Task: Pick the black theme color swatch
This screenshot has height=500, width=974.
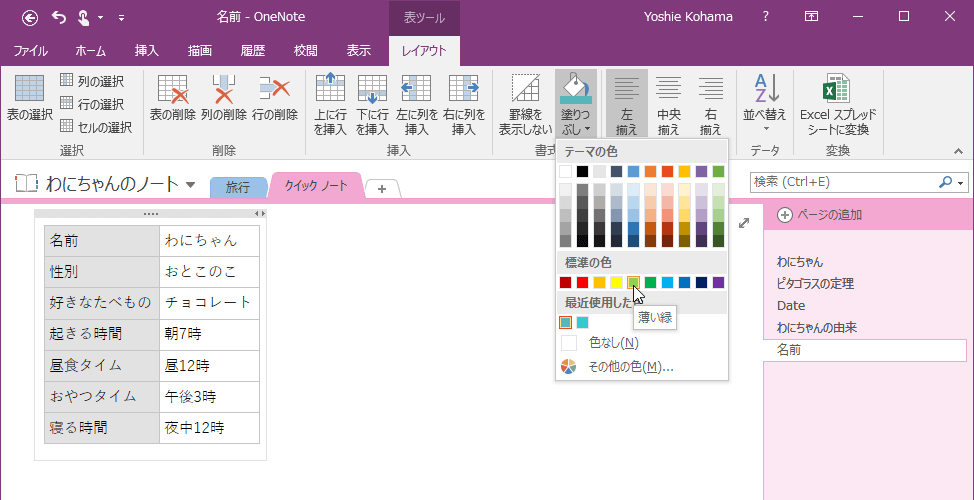Action: tap(582, 171)
